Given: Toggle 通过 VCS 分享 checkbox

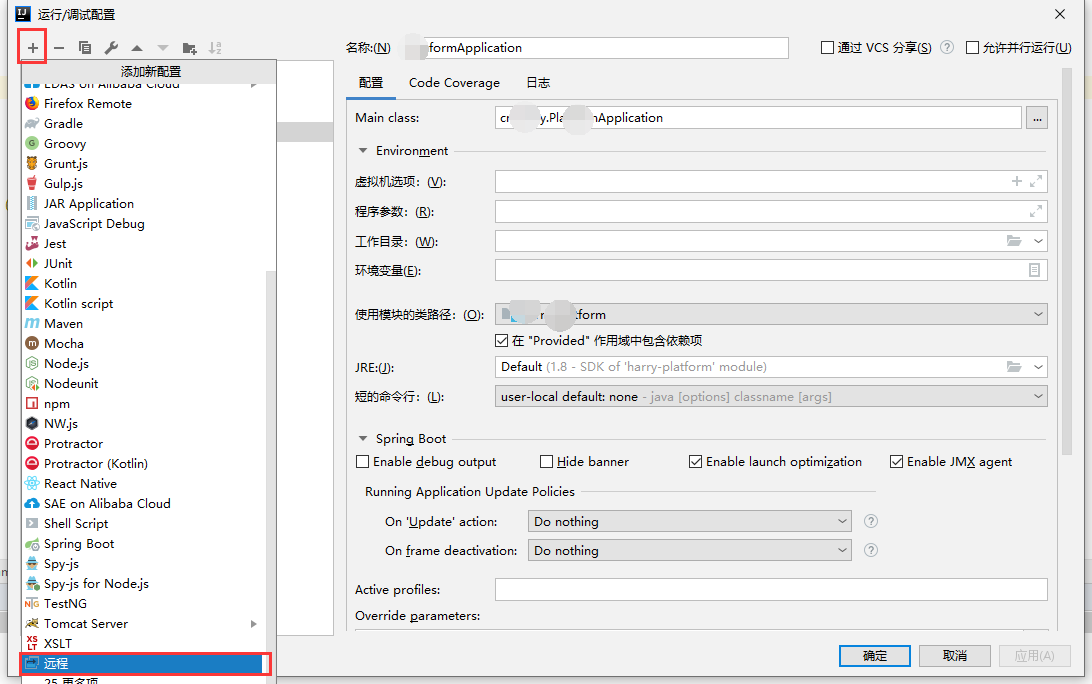Looking at the screenshot, I should [x=827, y=47].
